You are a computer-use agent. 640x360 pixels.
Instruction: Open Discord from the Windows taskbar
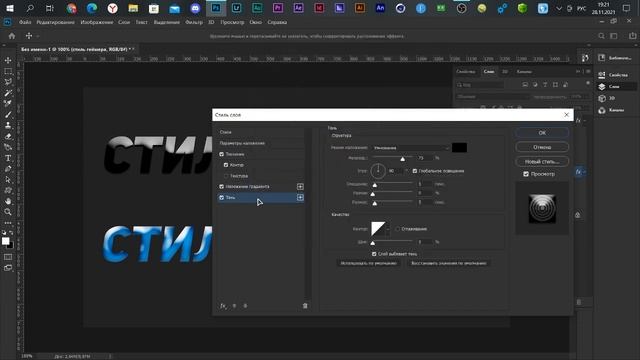pyautogui.click(x=195, y=8)
